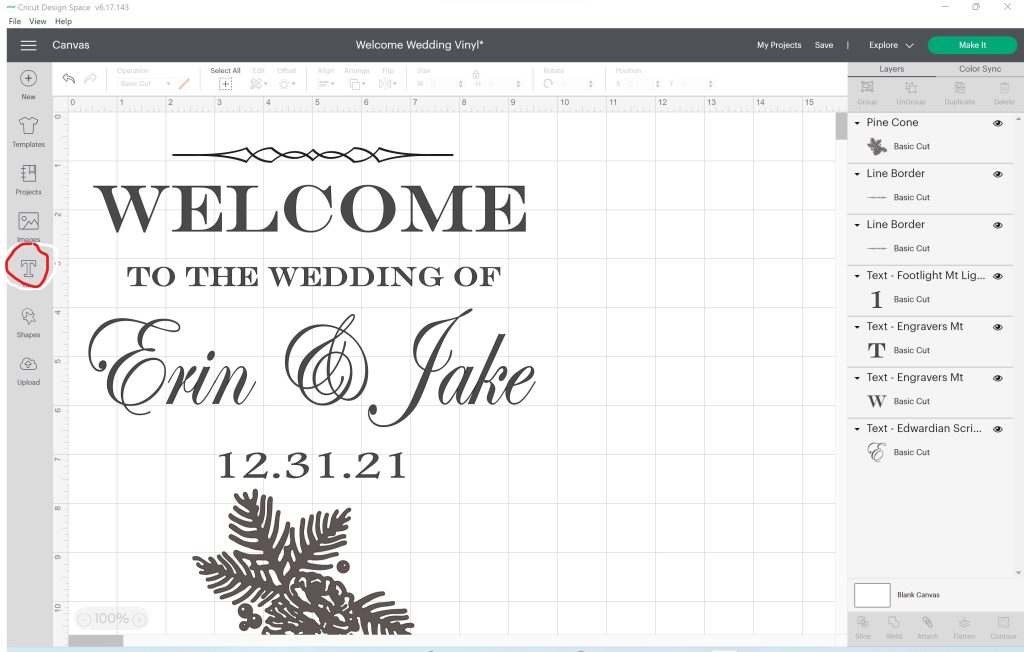The width and height of the screenshot is (1024, 652).
Task: Hide the Engravers Mt layer with T thumbnail
Action: (998, 327)
